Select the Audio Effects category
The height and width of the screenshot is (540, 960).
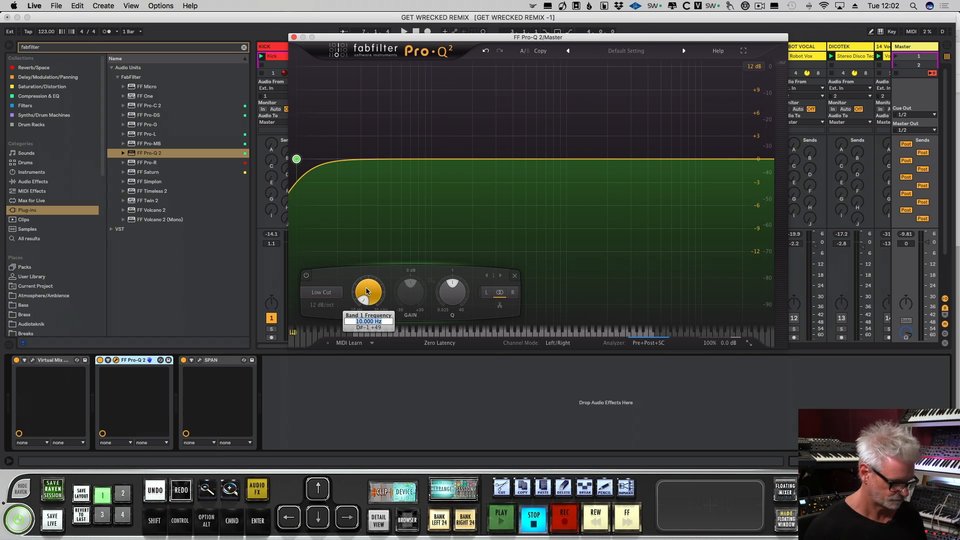tap(33, 182)
